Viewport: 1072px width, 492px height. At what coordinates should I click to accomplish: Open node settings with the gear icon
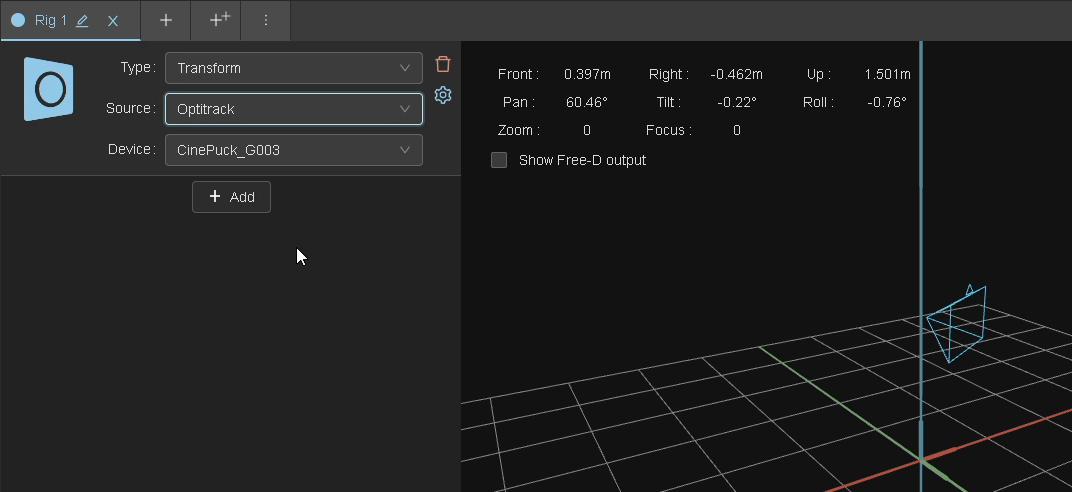443,95
